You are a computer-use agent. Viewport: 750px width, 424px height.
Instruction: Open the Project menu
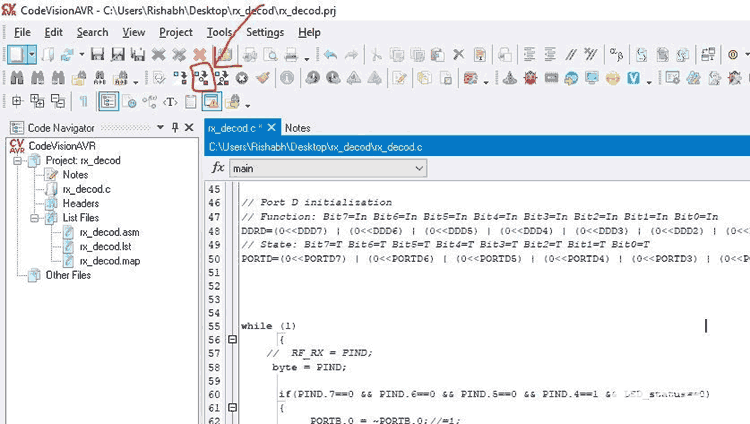[176, 33]
